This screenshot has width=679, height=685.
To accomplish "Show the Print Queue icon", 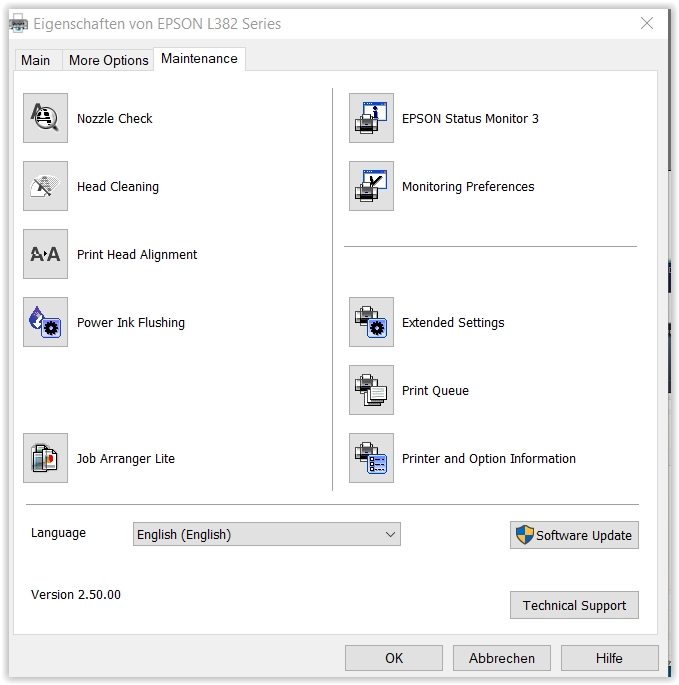I will 371,390.
